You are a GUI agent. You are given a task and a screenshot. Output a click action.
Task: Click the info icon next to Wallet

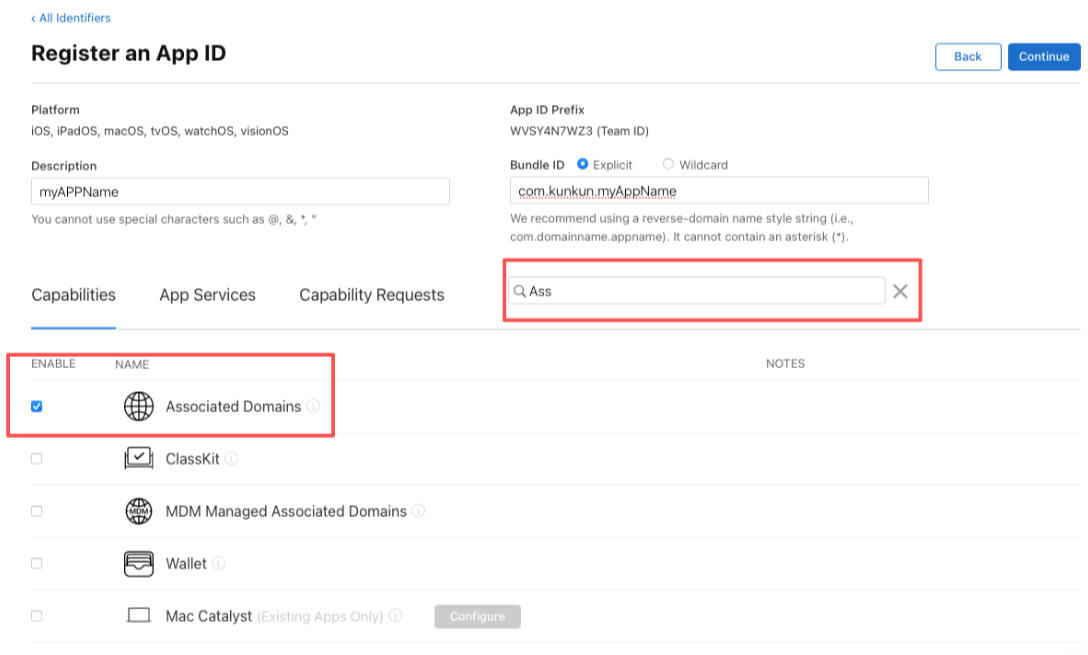[x=219, y=563]
